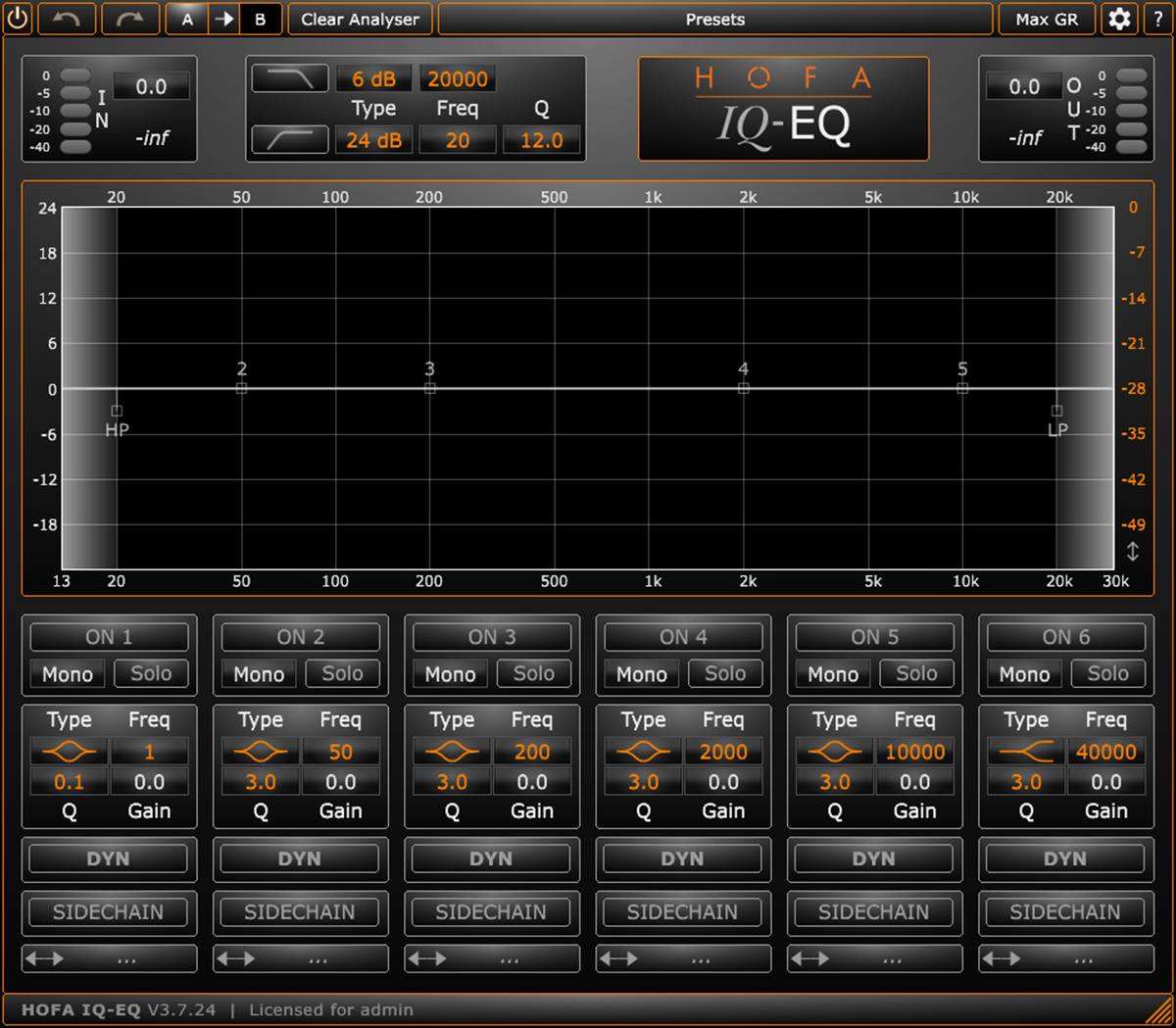
Task: Click the low-pass filter shape icon
Action: click(290, 78)
